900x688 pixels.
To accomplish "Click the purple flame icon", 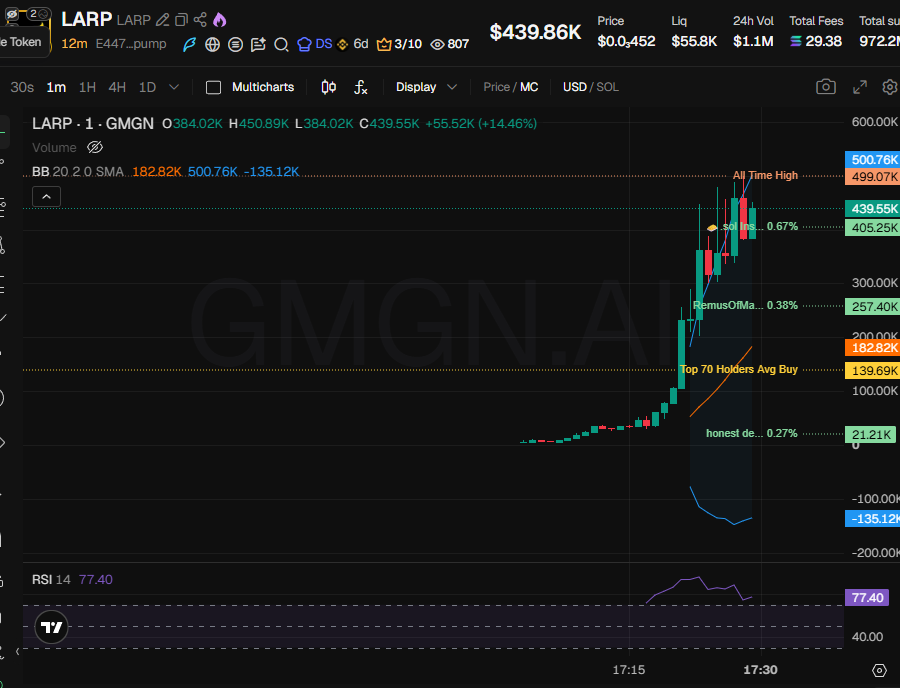I will pyautogui.click(x=219, y=20).
